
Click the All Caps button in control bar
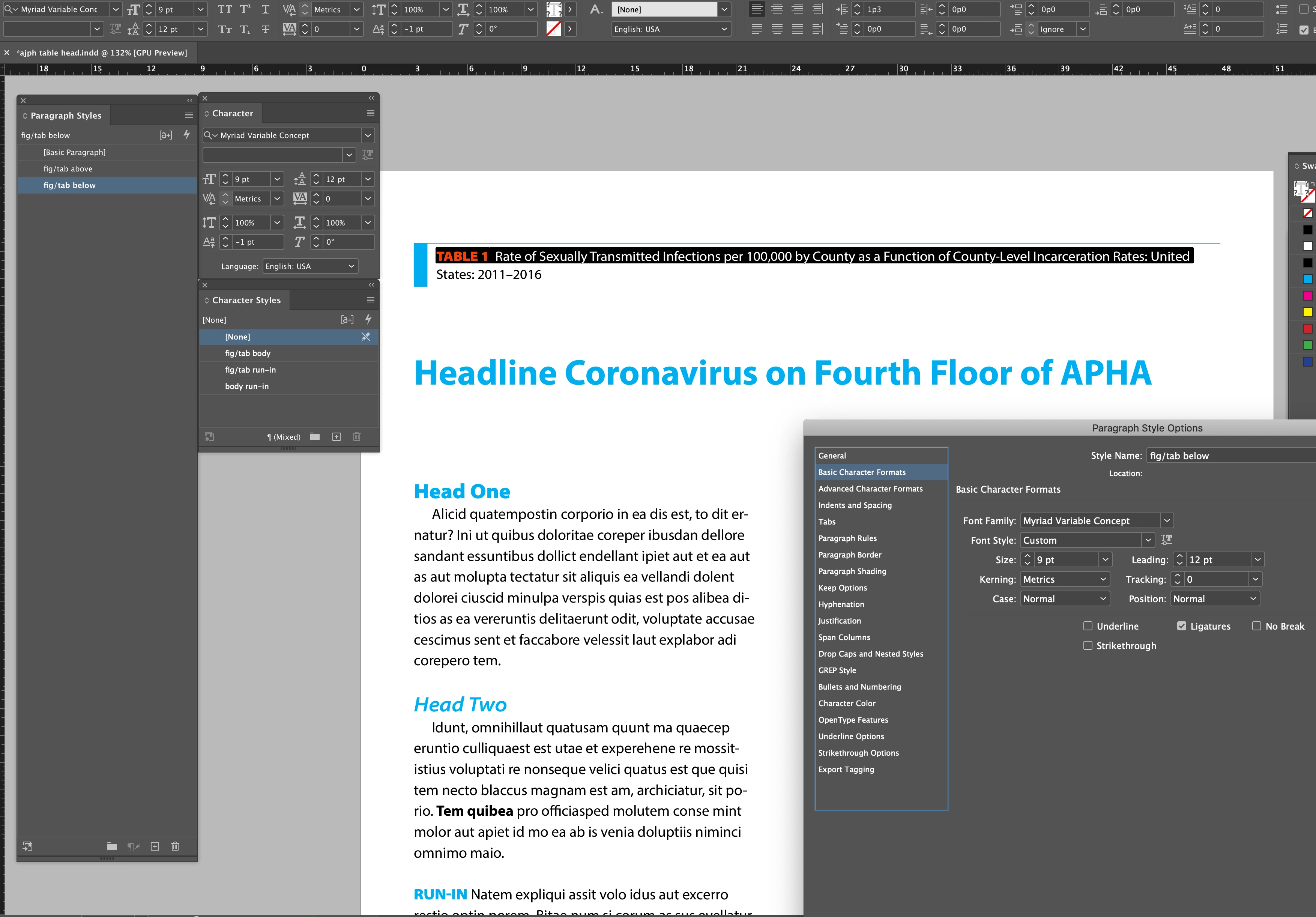point(225,9)
